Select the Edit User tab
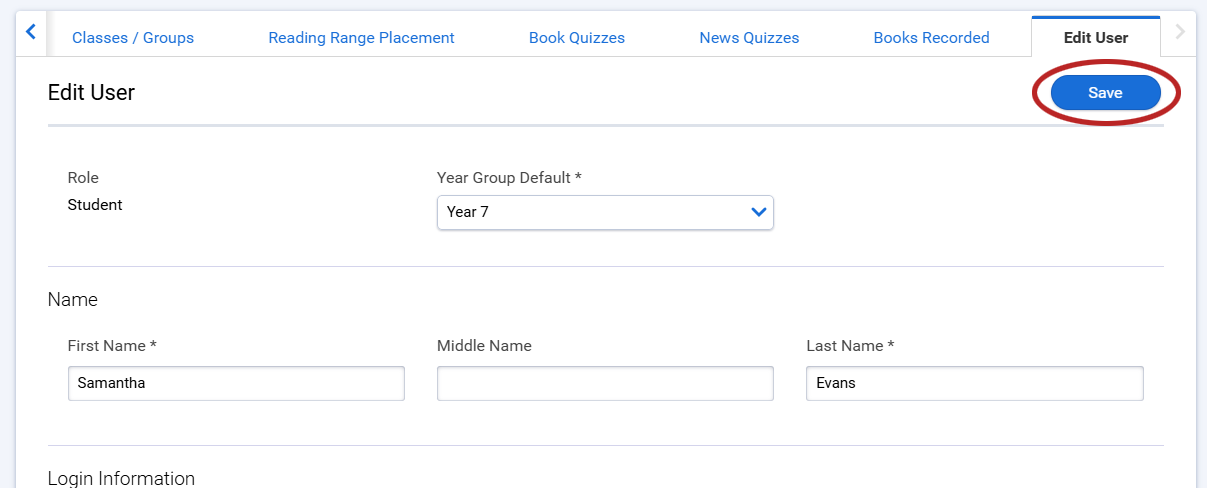The height and width of the screenshot is (488, 1207). 1096,38
